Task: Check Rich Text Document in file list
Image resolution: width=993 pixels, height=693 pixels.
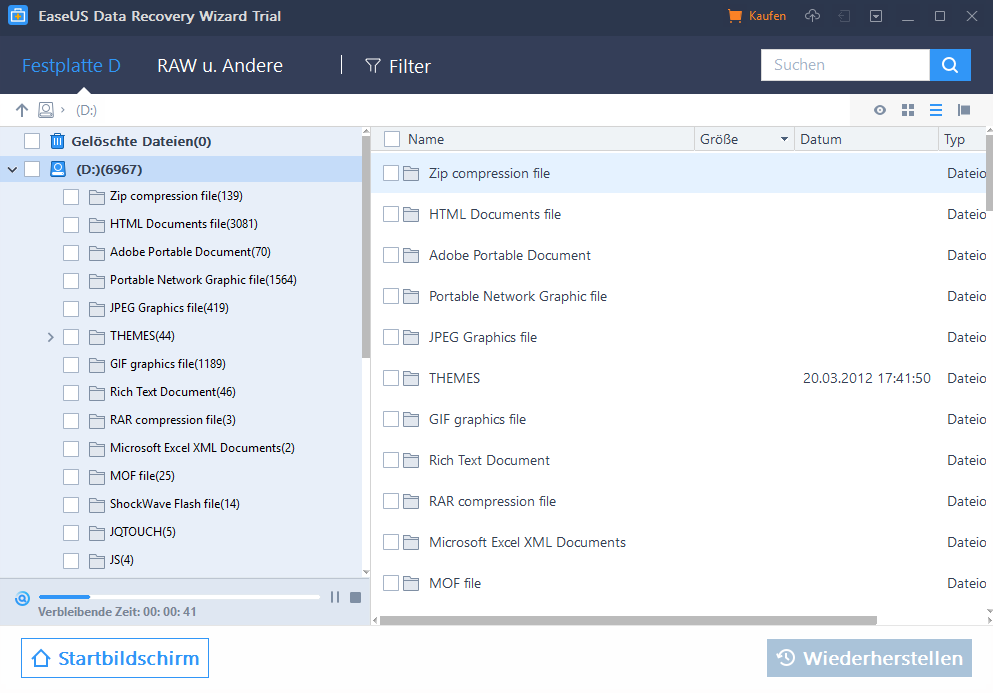Action: 391,461
